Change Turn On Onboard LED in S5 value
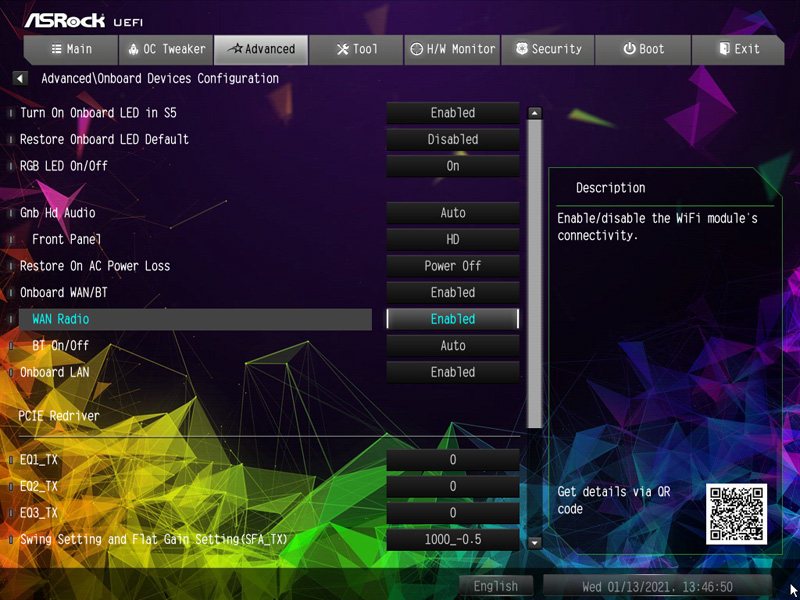 pos(453,113)
